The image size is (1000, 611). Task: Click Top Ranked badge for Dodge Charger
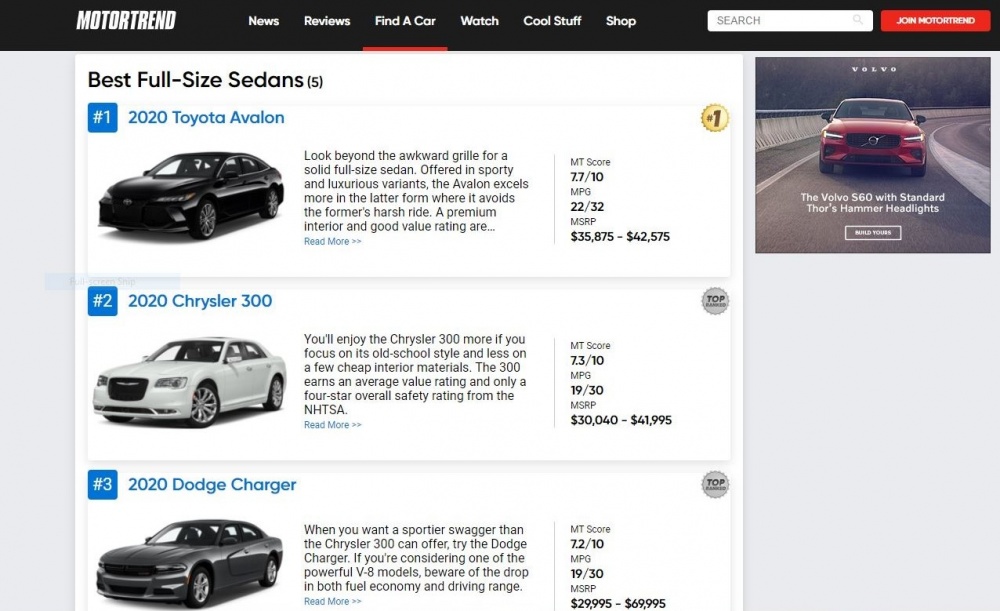point(714,485)
